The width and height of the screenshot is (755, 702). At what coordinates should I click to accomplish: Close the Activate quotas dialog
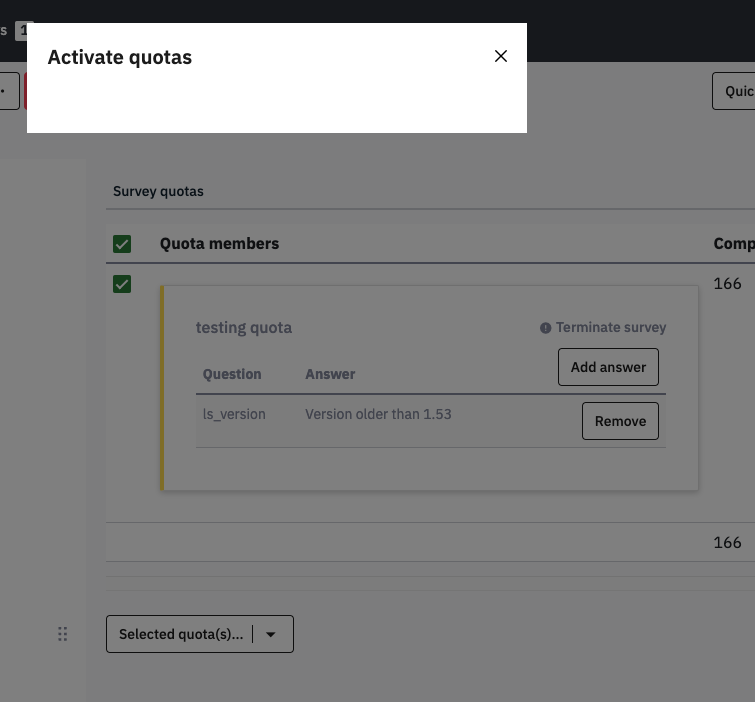click(501, 56)
